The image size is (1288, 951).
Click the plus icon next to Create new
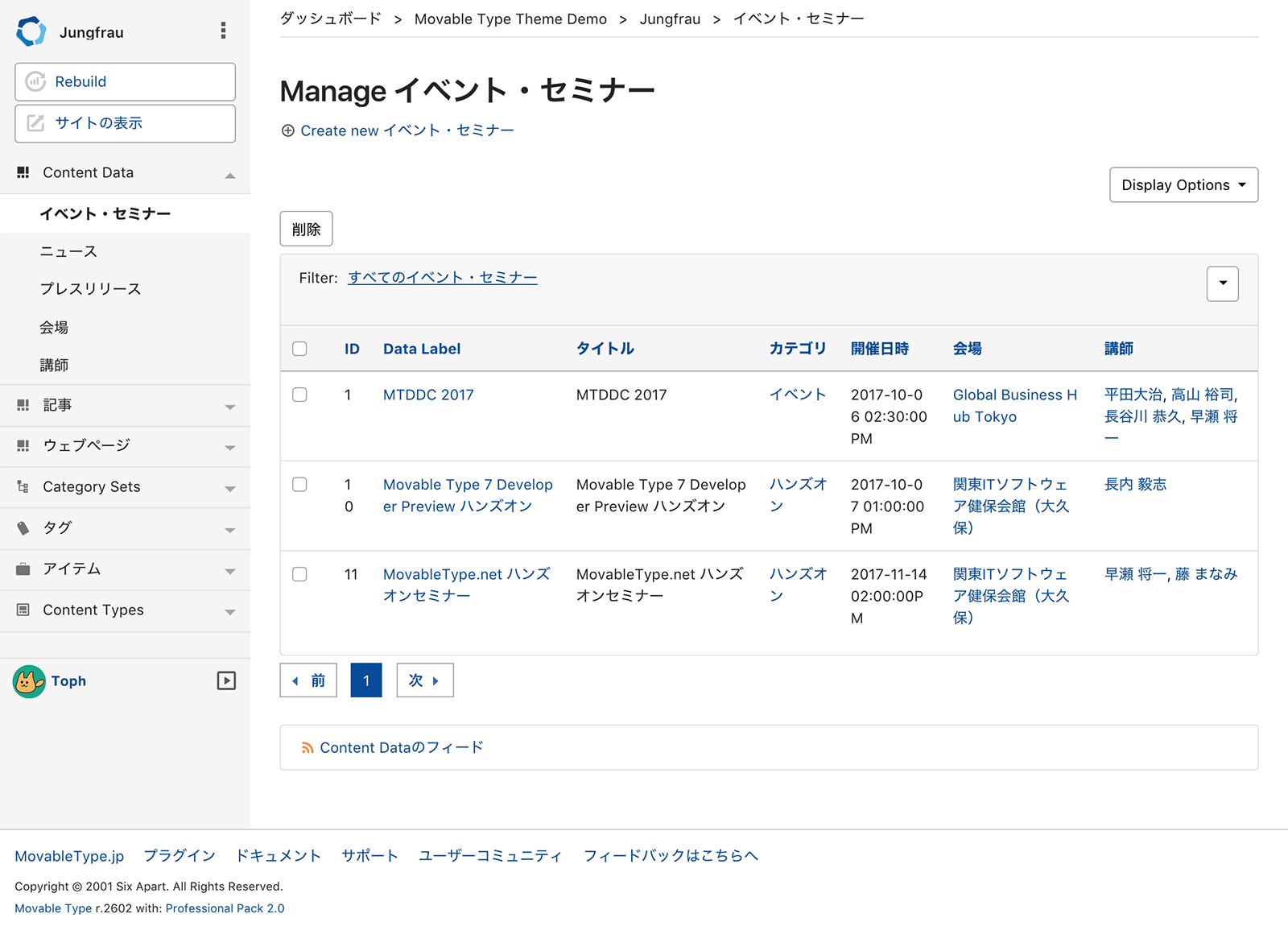(287, 130)
